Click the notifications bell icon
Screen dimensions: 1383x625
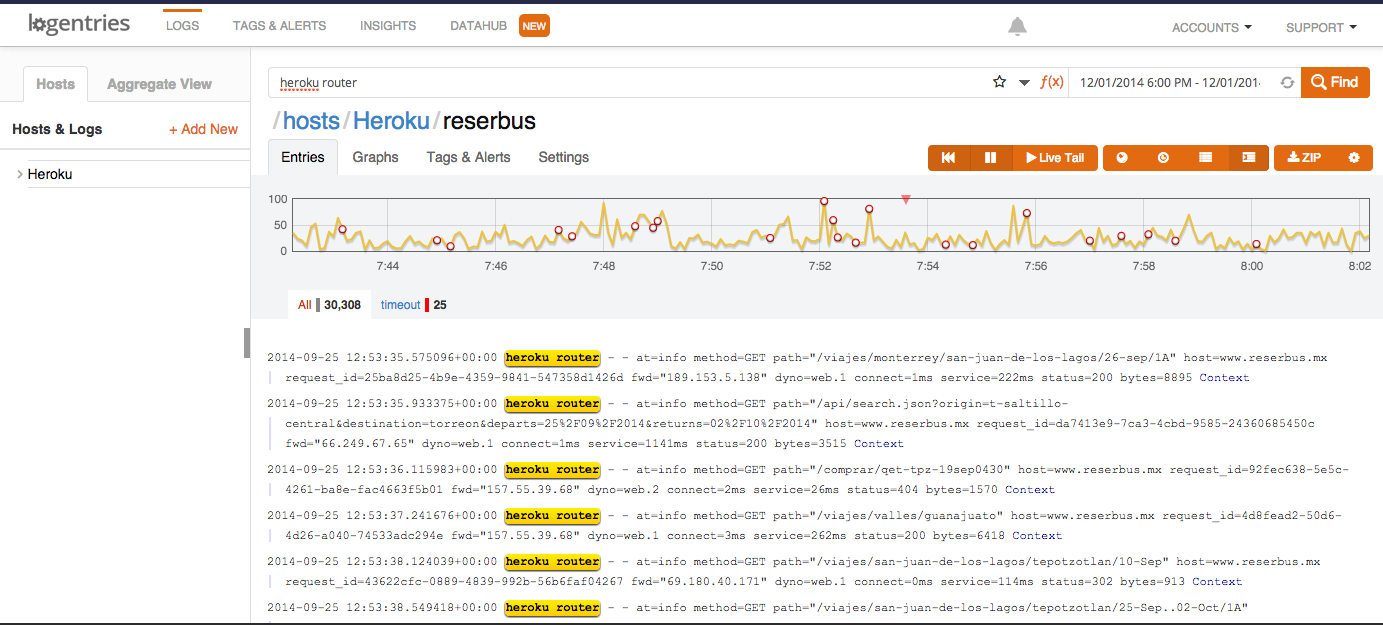click(x=1017, y=27)
